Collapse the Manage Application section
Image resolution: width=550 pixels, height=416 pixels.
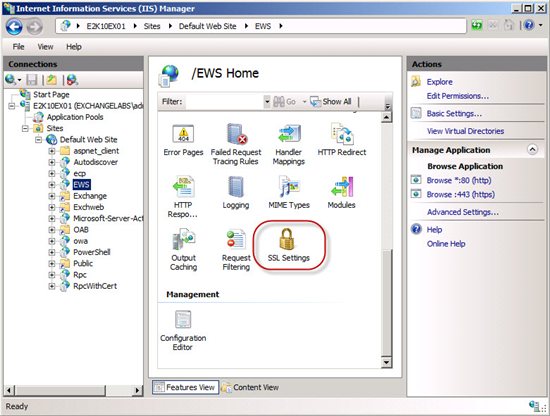(532, 150)
